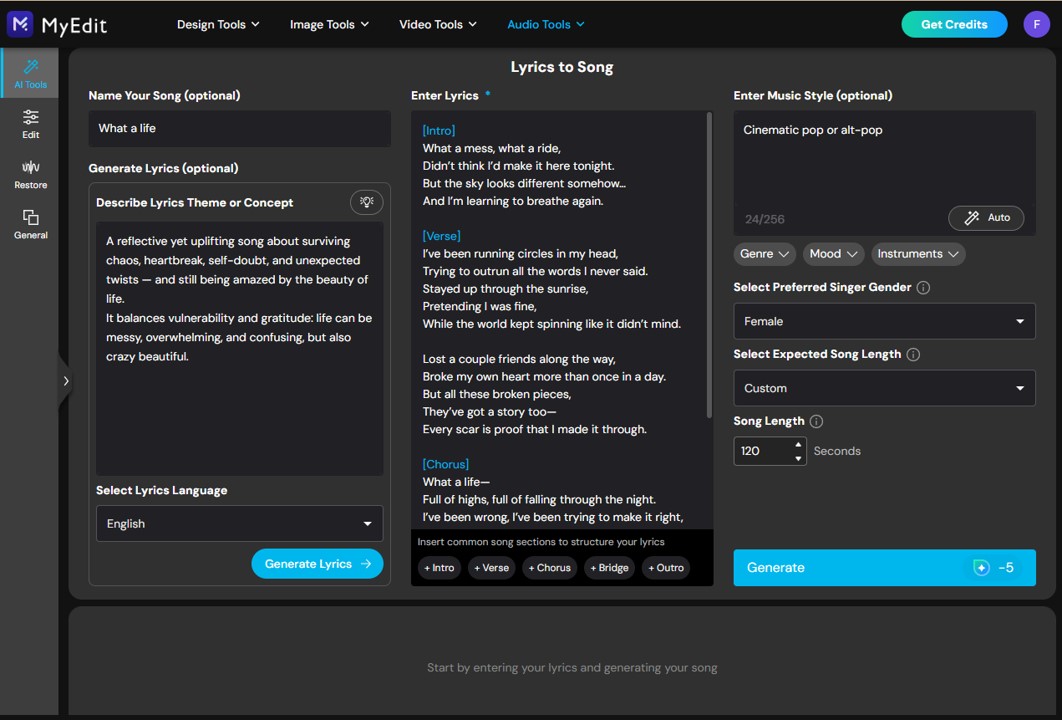Open user profile avatar F

click(1036, 24)
